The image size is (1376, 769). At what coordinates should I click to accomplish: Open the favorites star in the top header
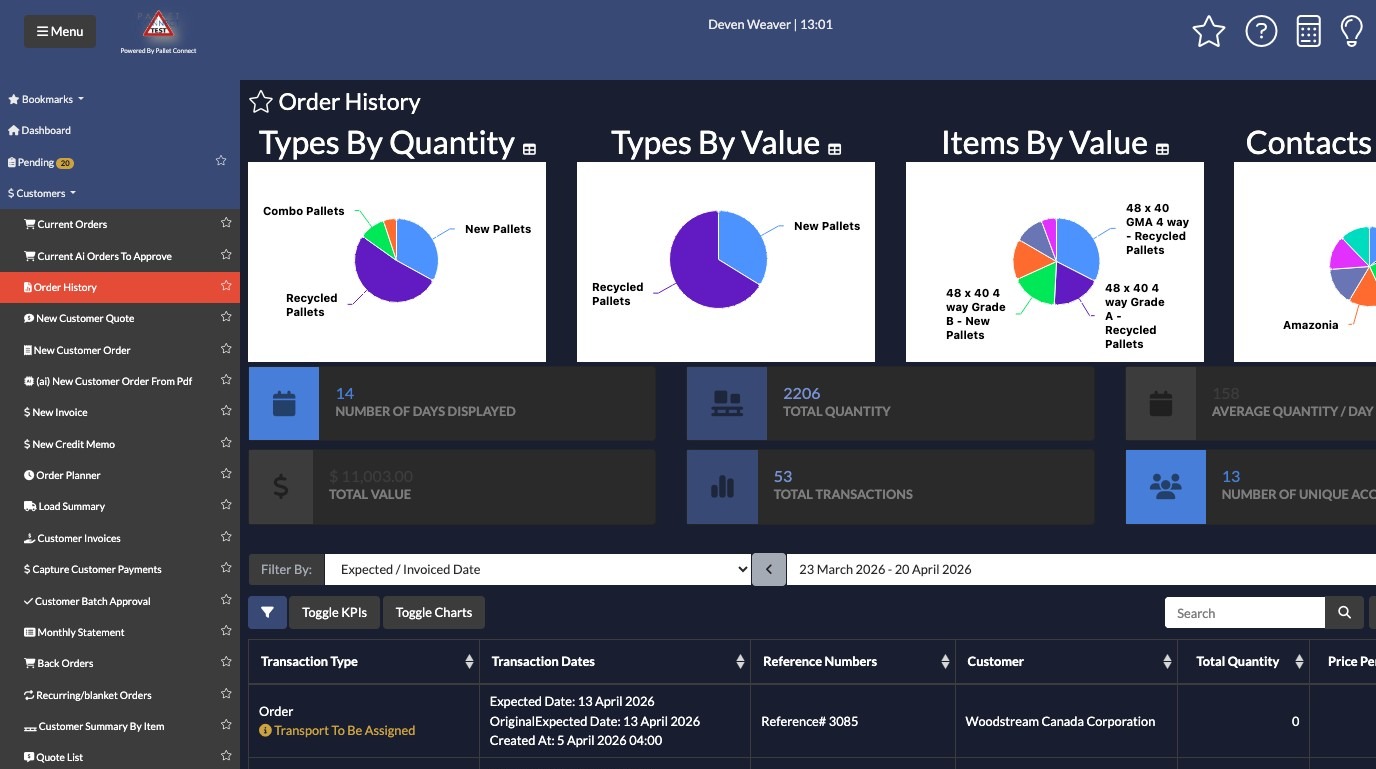[x=1209, y=32]
